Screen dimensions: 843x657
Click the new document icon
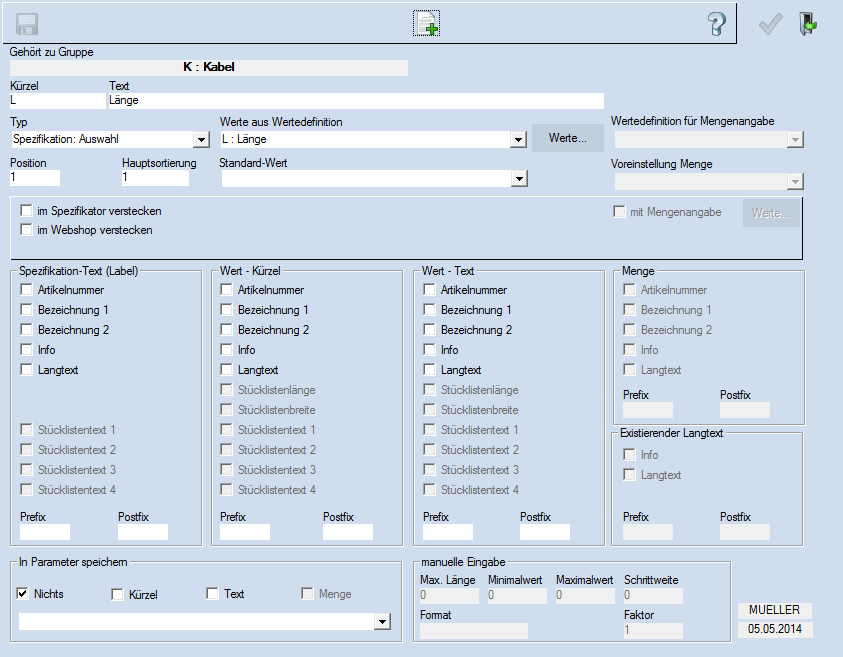427,24
